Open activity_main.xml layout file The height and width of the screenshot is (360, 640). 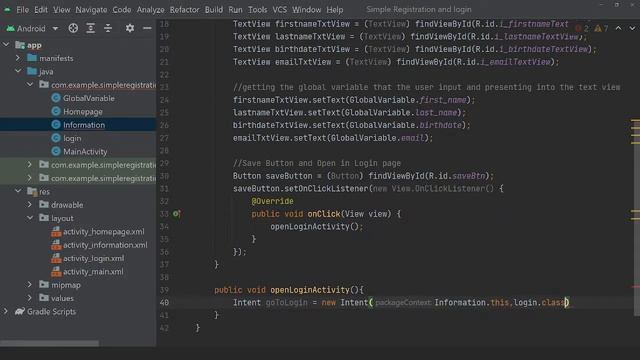coord(93,271)
